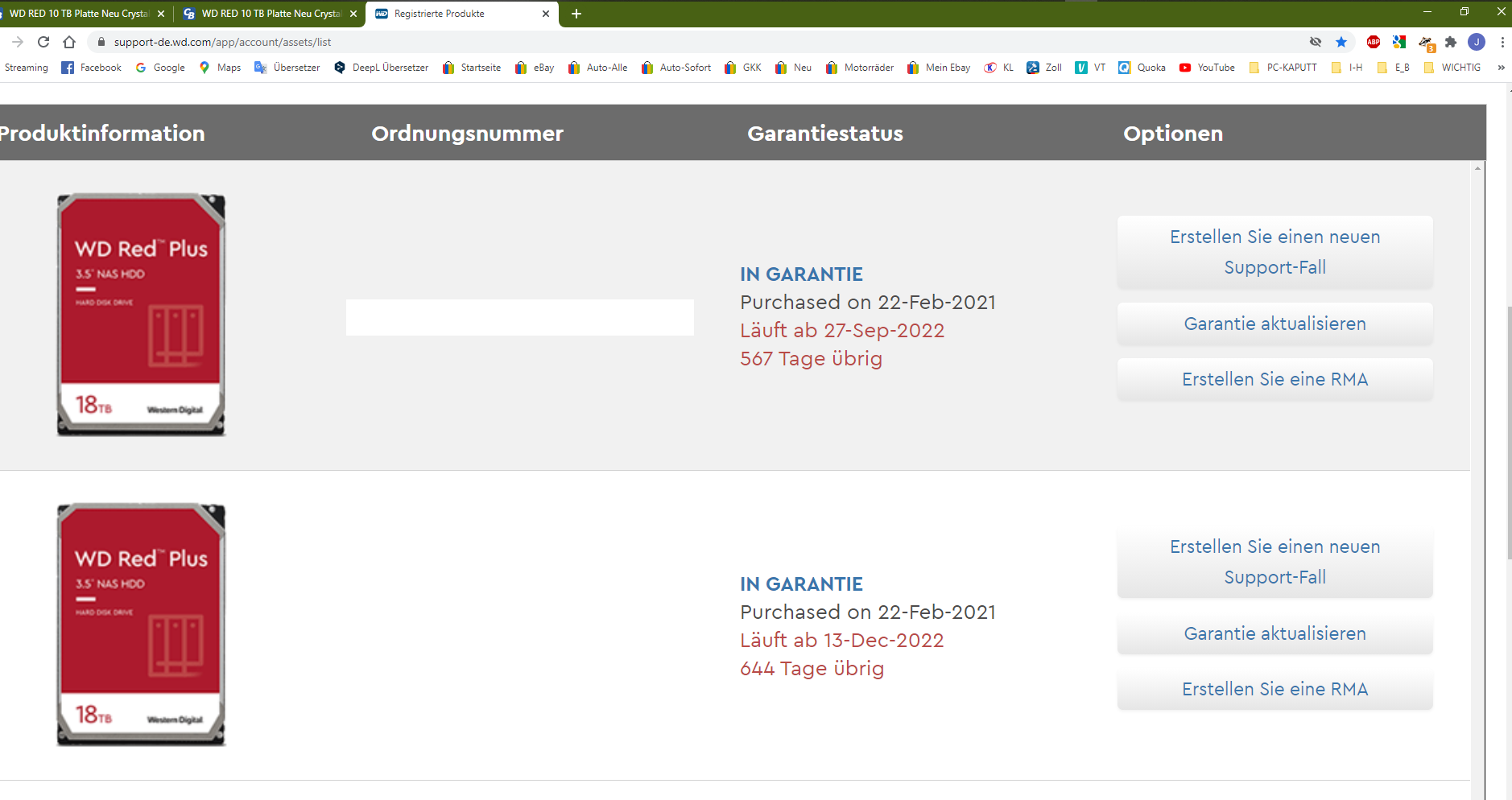This screenshot has width=1512, height=800.
Task: Click Erstellen Sie eine RMA, first drive
Action: 1274,379
